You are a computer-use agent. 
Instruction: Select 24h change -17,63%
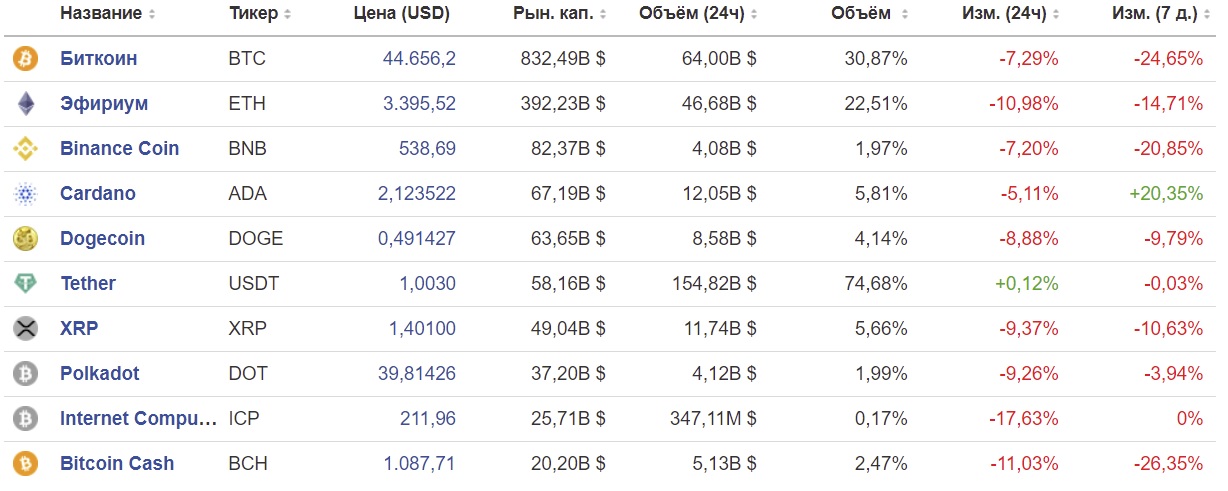[1024, 419]
